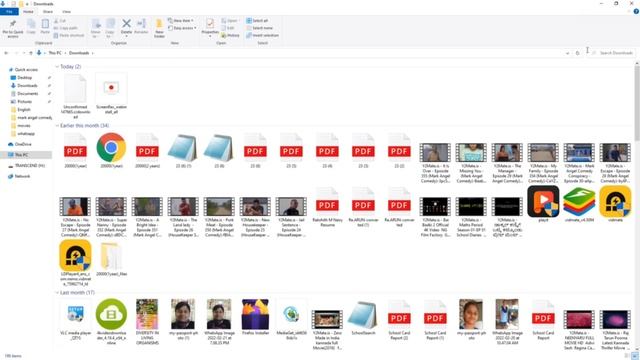Select the English folder in sidebar
This screenshot has width=640, height=360.
coord(24,110)
